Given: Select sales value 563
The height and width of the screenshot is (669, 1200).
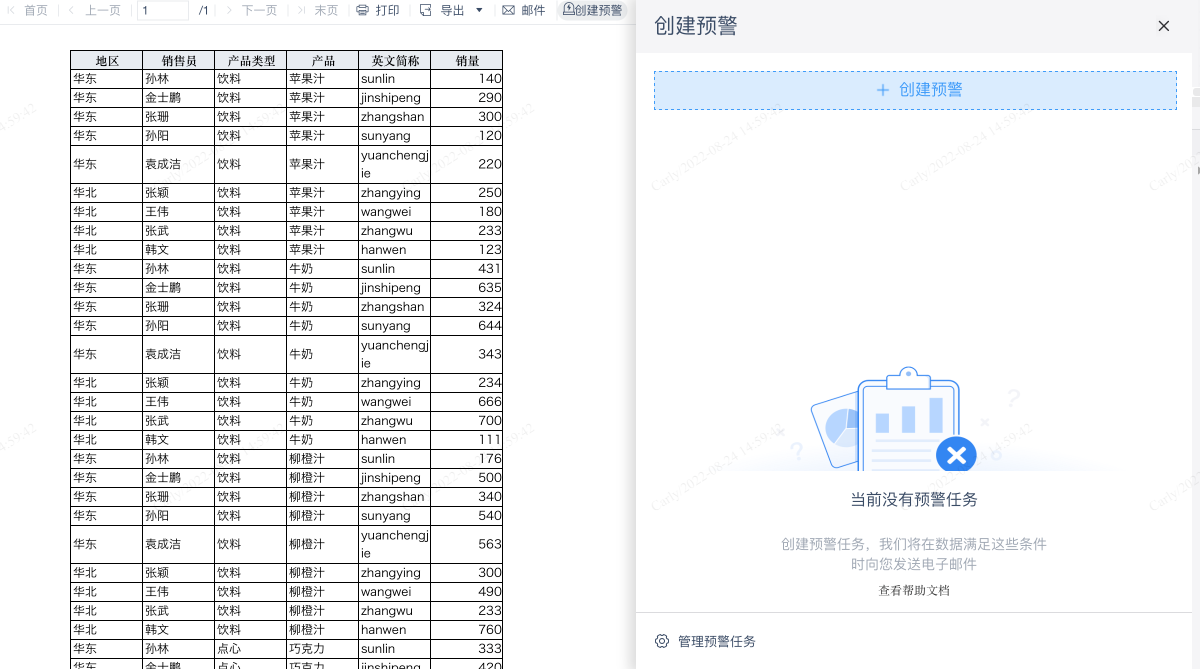Looking at the screenshot, I should (x=467, y=545).
